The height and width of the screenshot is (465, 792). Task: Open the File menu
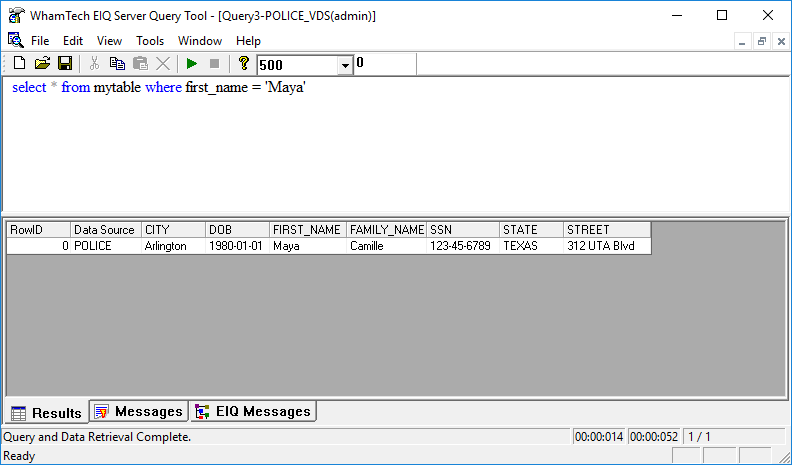coord(40,41)
